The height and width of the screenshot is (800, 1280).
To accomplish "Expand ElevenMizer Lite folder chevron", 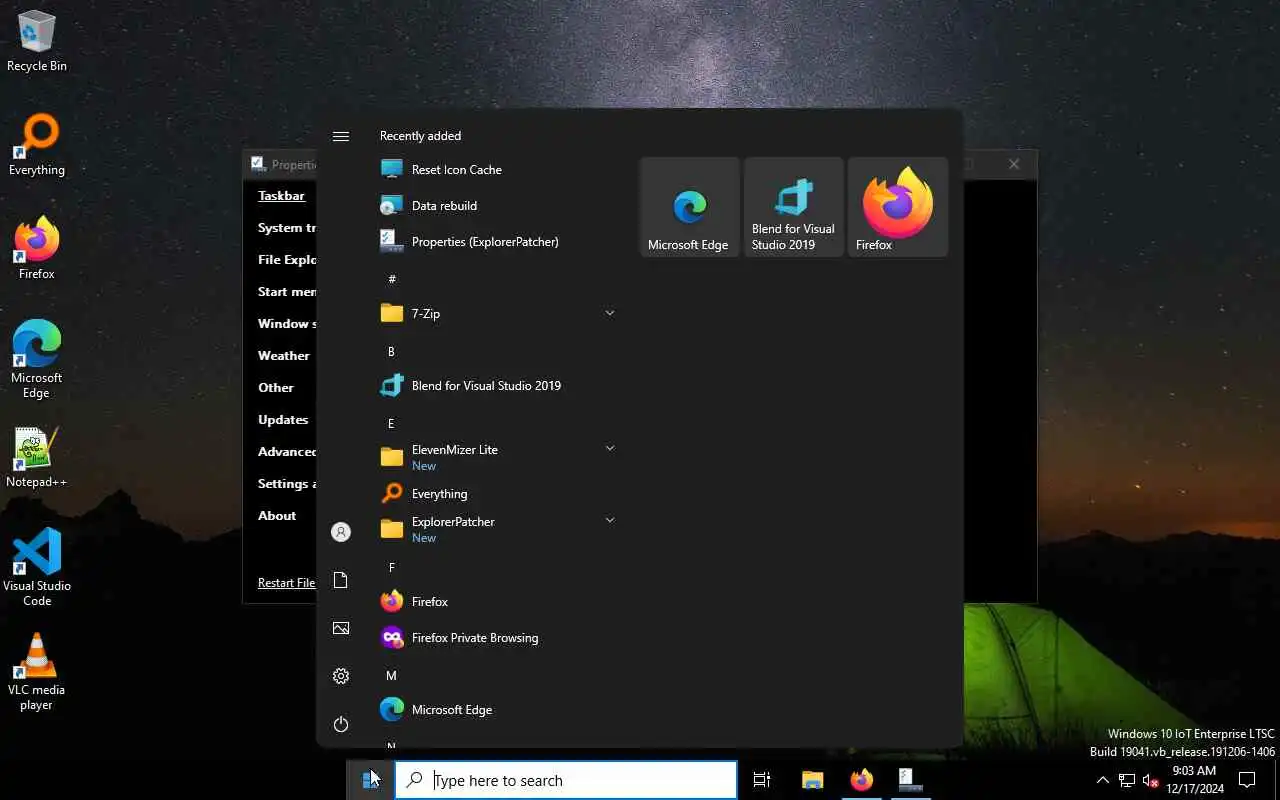I will (610, 448).
